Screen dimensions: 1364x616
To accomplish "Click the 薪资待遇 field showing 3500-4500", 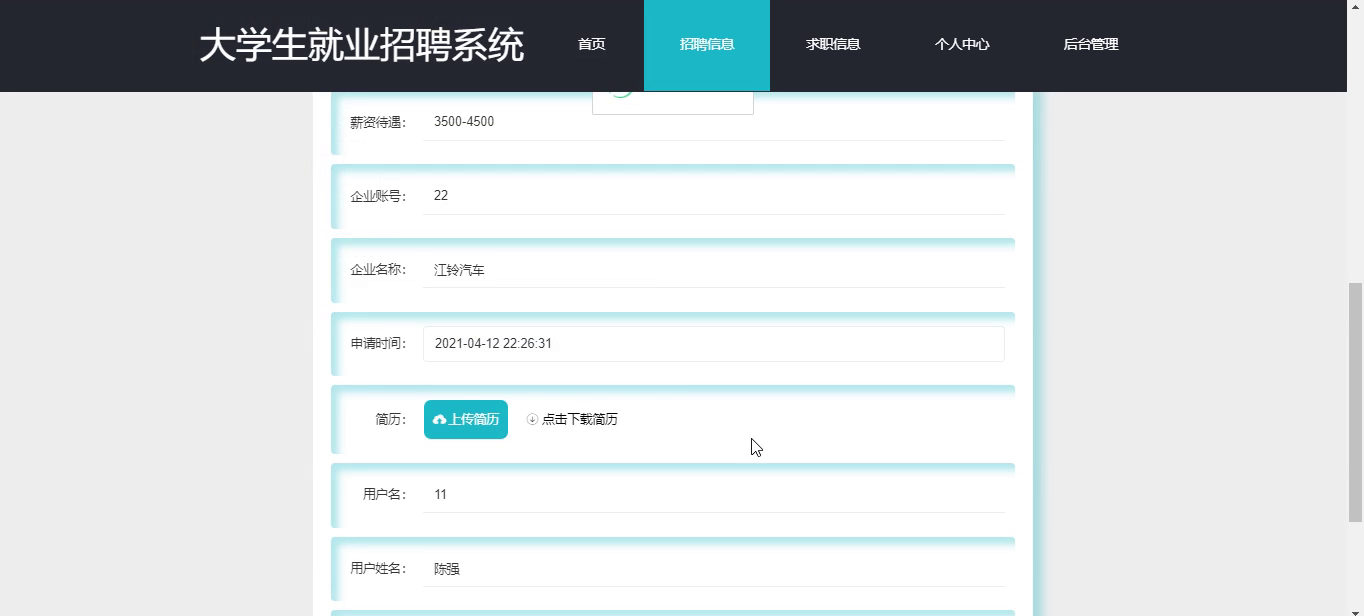I will [714, 122].
